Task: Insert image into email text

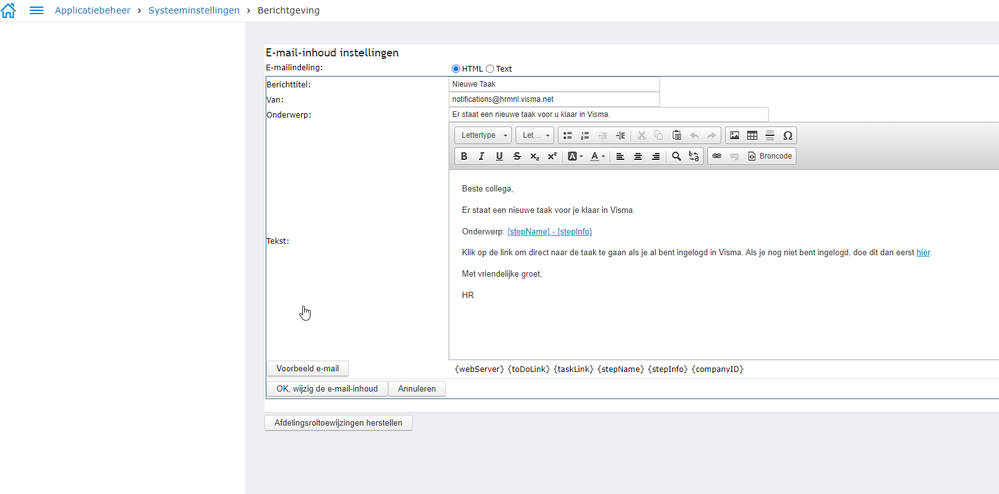Action: (x=735, y=135)
